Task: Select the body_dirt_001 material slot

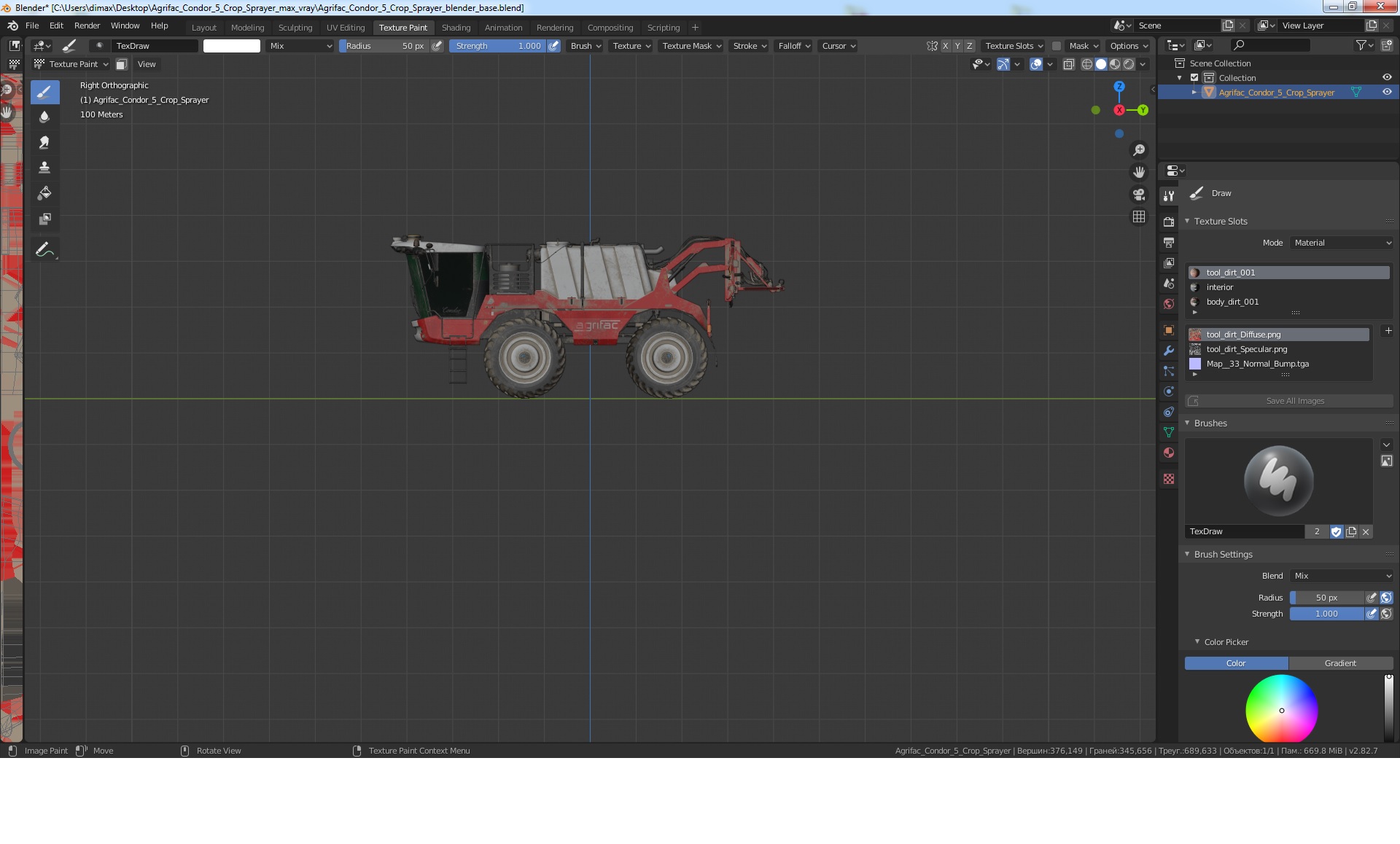Action: coord(1288,302)
